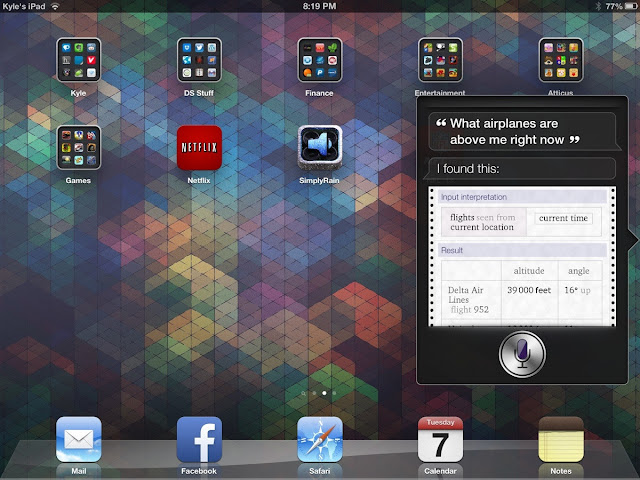This screenshot has height=480, width=640.
Task: Open Mail from the dock
Action: pyautogui.click(x=79, y=439)
